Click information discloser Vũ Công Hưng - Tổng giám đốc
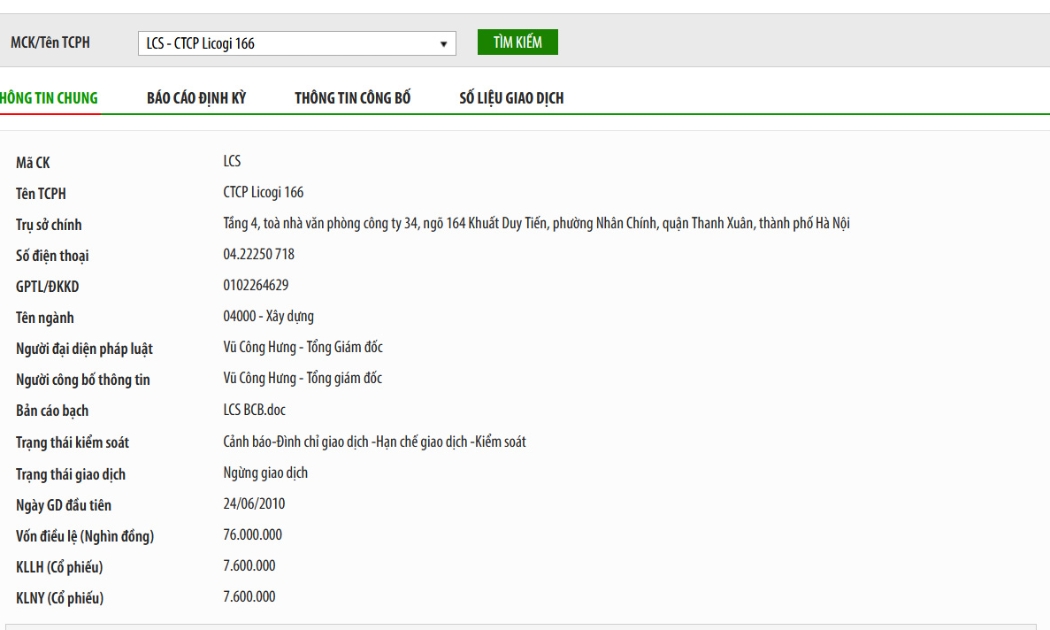The height and width of the screenshot is (630, 1050). click(x=303, y=378)
